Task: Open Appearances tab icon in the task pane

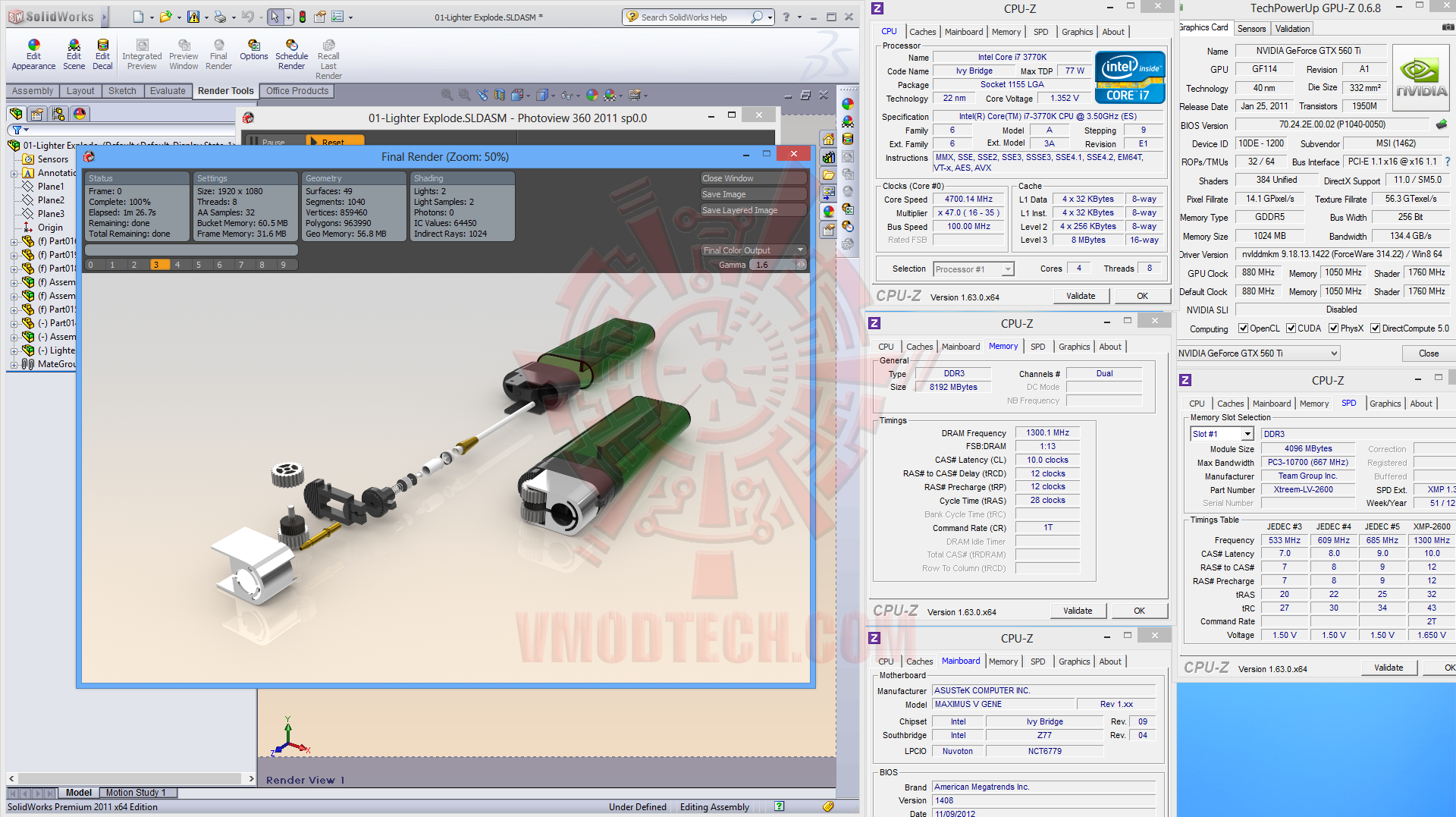Action: click(x=828, y=211)
